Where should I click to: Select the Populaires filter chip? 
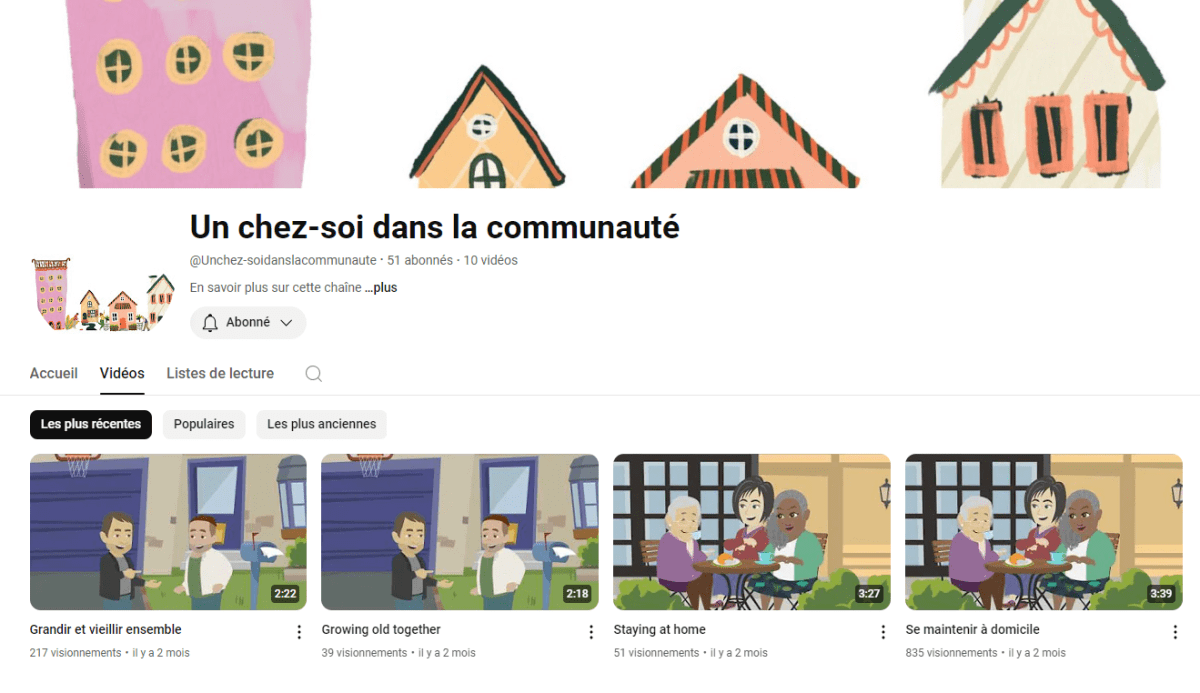point(204,424)
